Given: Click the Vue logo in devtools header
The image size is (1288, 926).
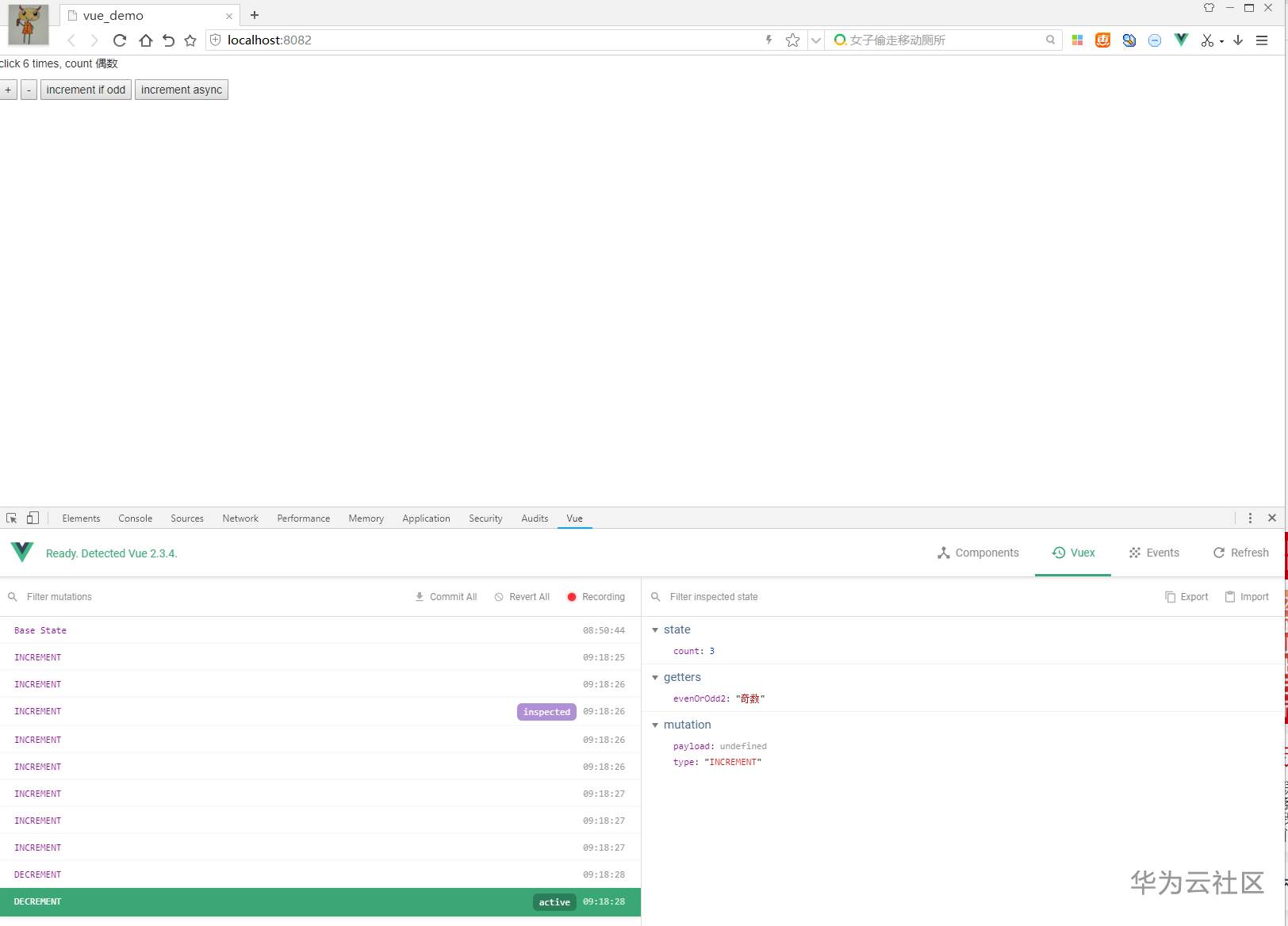Looking at the screenshot, I should click(22, 552).
